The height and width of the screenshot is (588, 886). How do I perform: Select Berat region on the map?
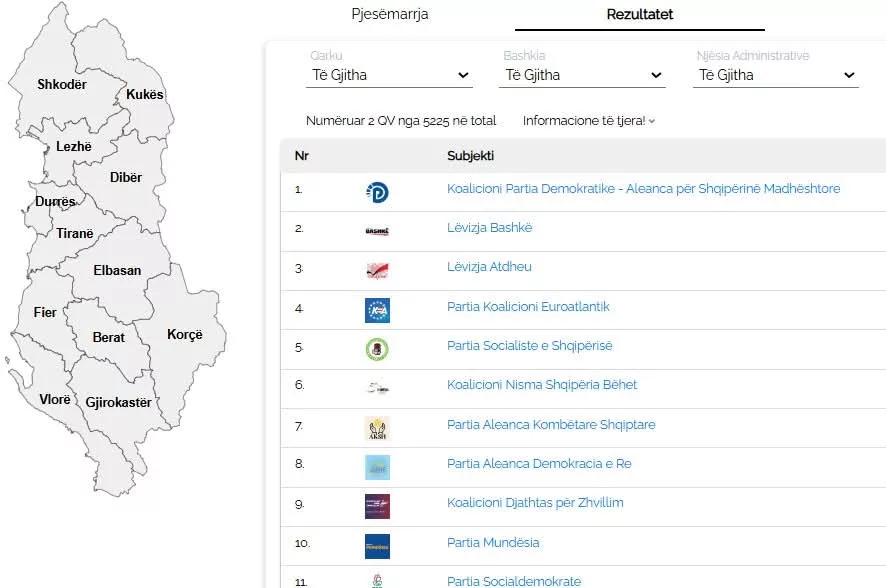[108, 338]
